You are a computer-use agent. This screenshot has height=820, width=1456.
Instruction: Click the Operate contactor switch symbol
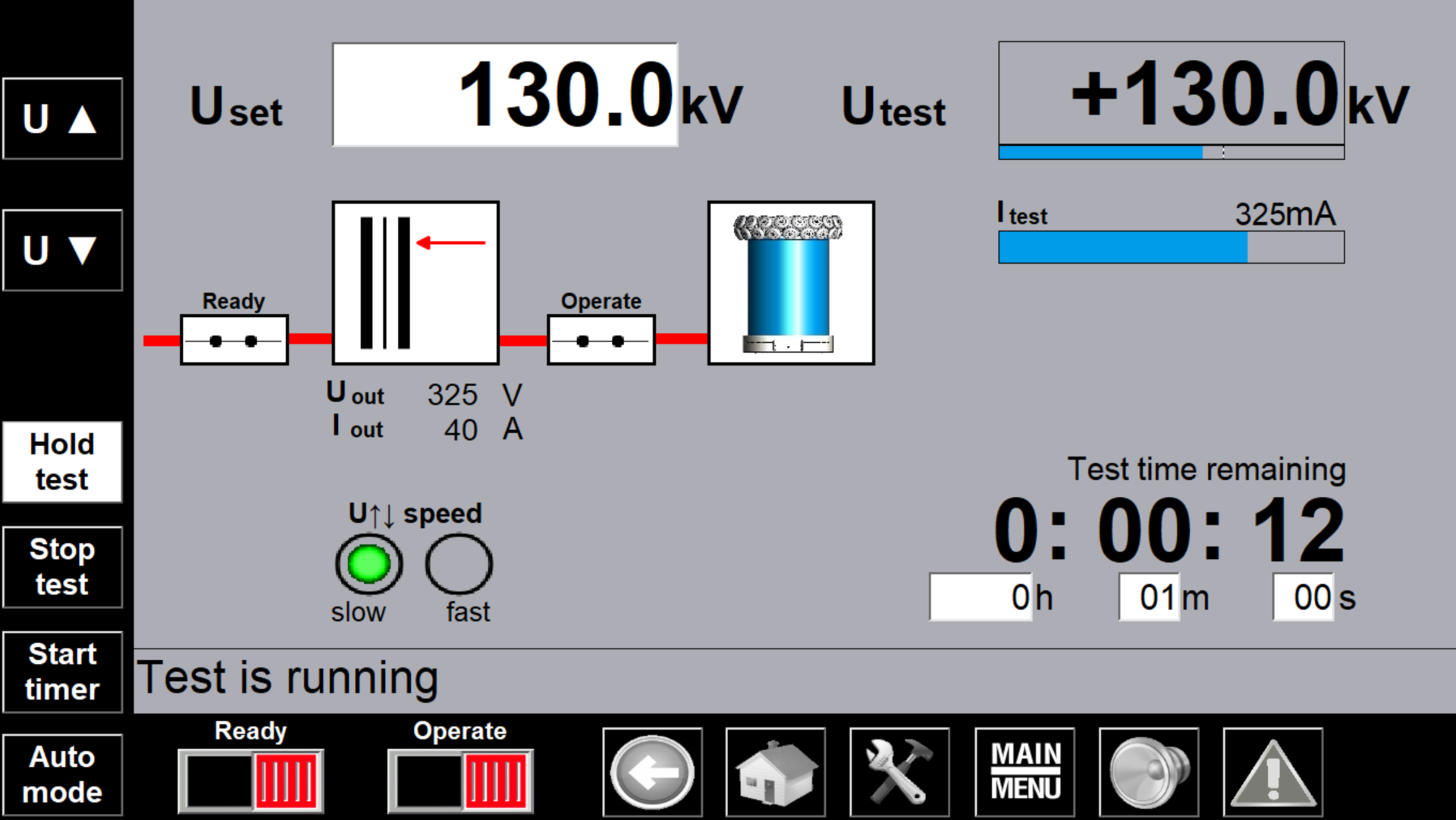(601, 341)
